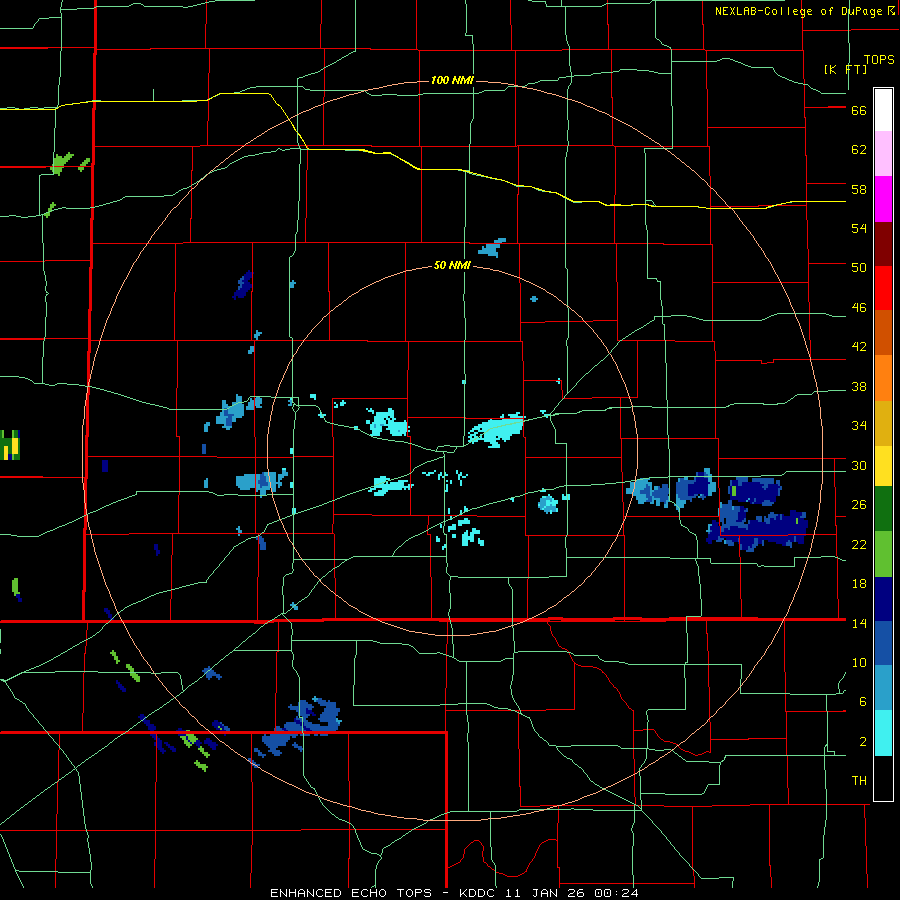Select the burnt orange legend swatch
This screenshot has width=900, height=900.
point(883,332)
